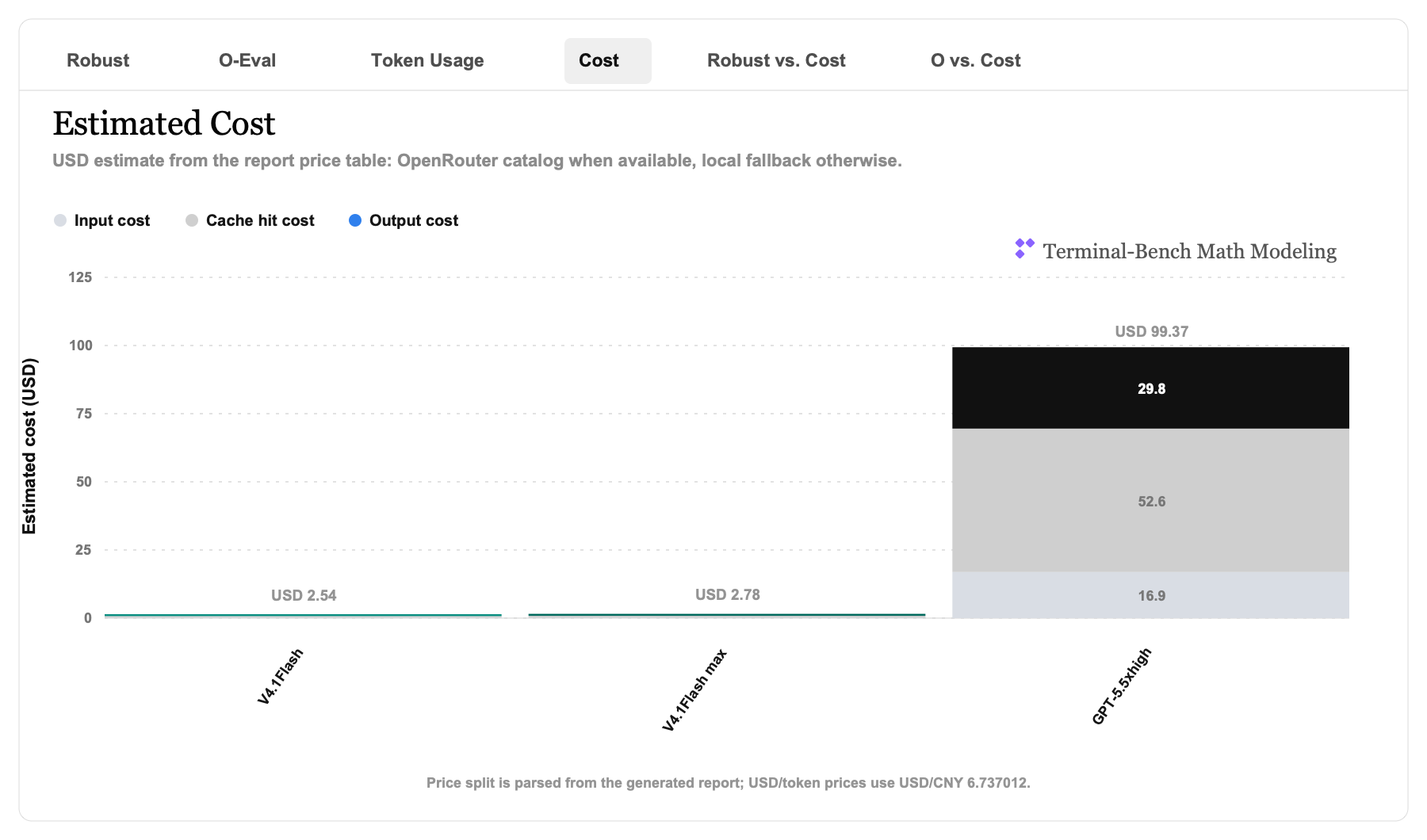Click the V4.1Flash max axis label
1427x840 pixels.
click(694, 689)
